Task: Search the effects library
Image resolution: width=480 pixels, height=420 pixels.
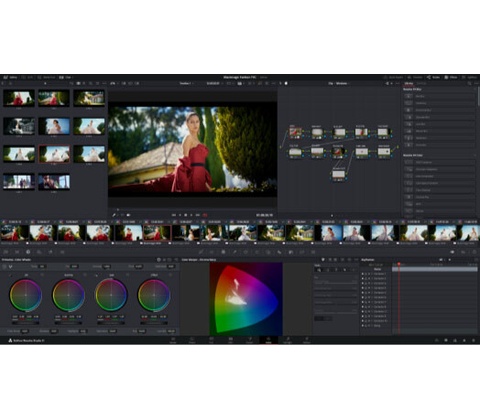Action: (469, 83)
